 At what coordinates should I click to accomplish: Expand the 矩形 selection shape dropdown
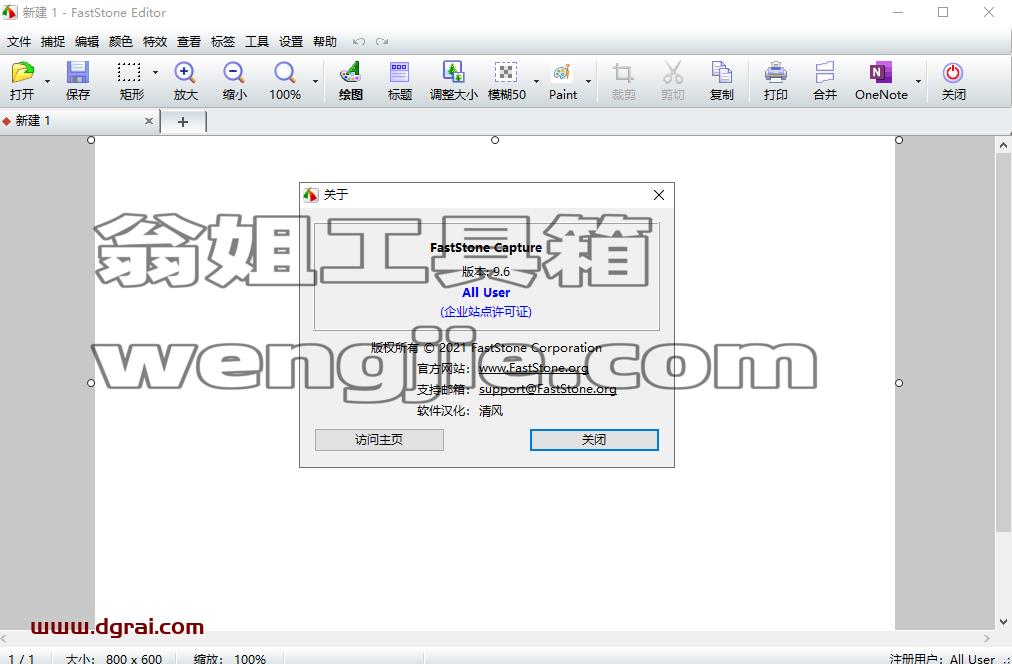tap(155, 72)
